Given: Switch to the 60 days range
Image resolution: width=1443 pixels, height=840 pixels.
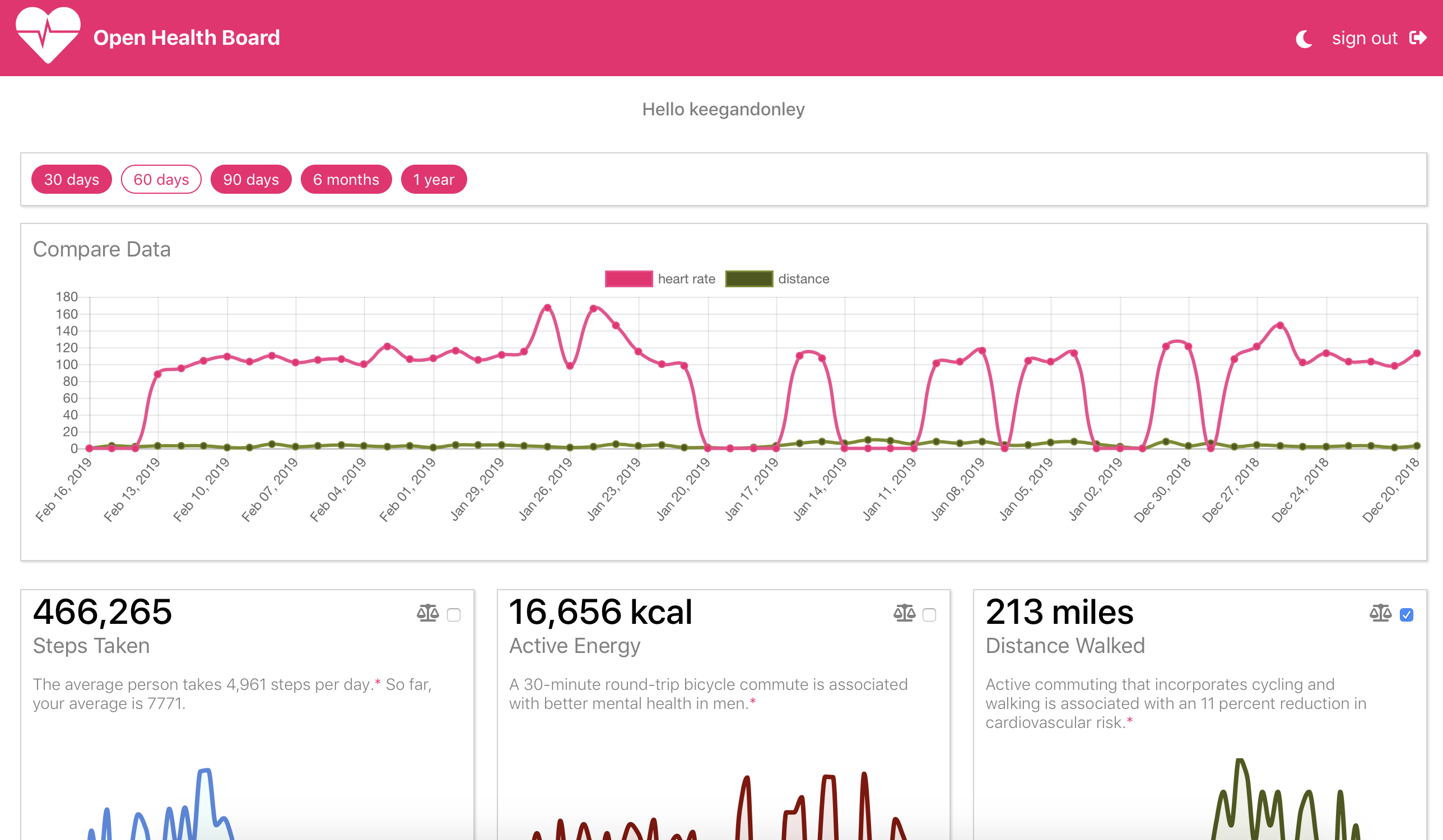Looking at the screenshot, I should 161,180.
